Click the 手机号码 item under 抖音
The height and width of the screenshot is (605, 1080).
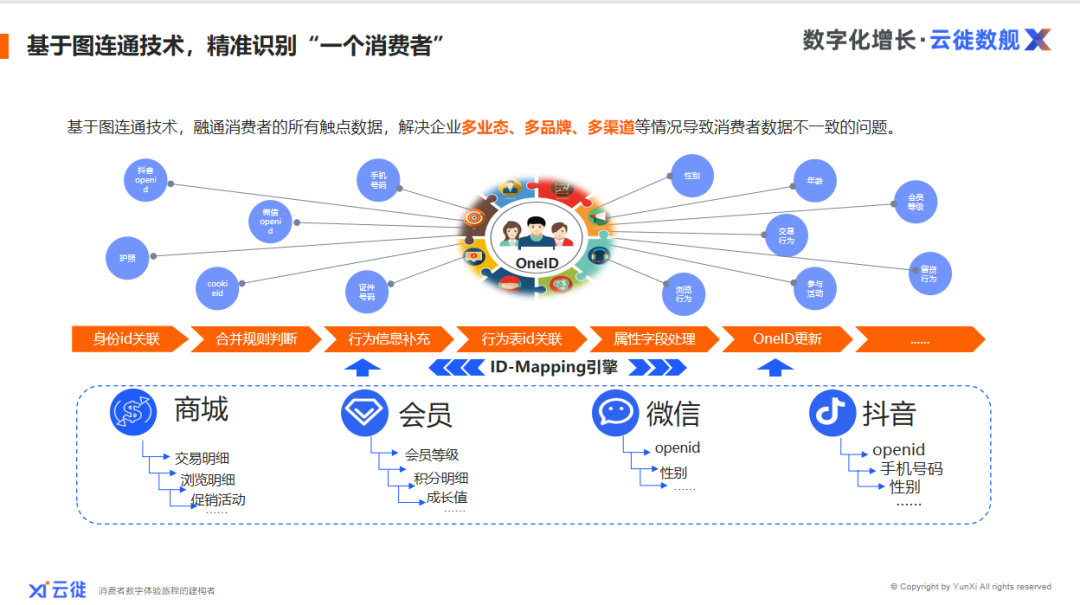[x=911, y=469]
